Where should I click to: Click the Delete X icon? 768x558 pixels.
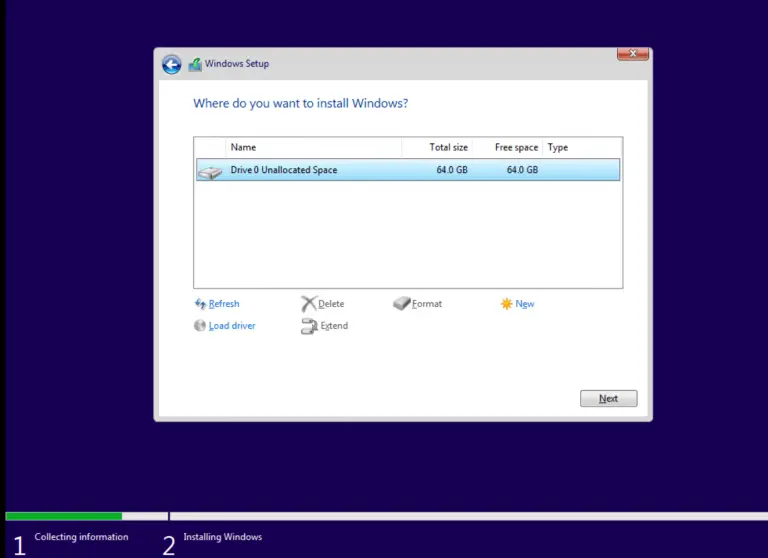(309, 304)
